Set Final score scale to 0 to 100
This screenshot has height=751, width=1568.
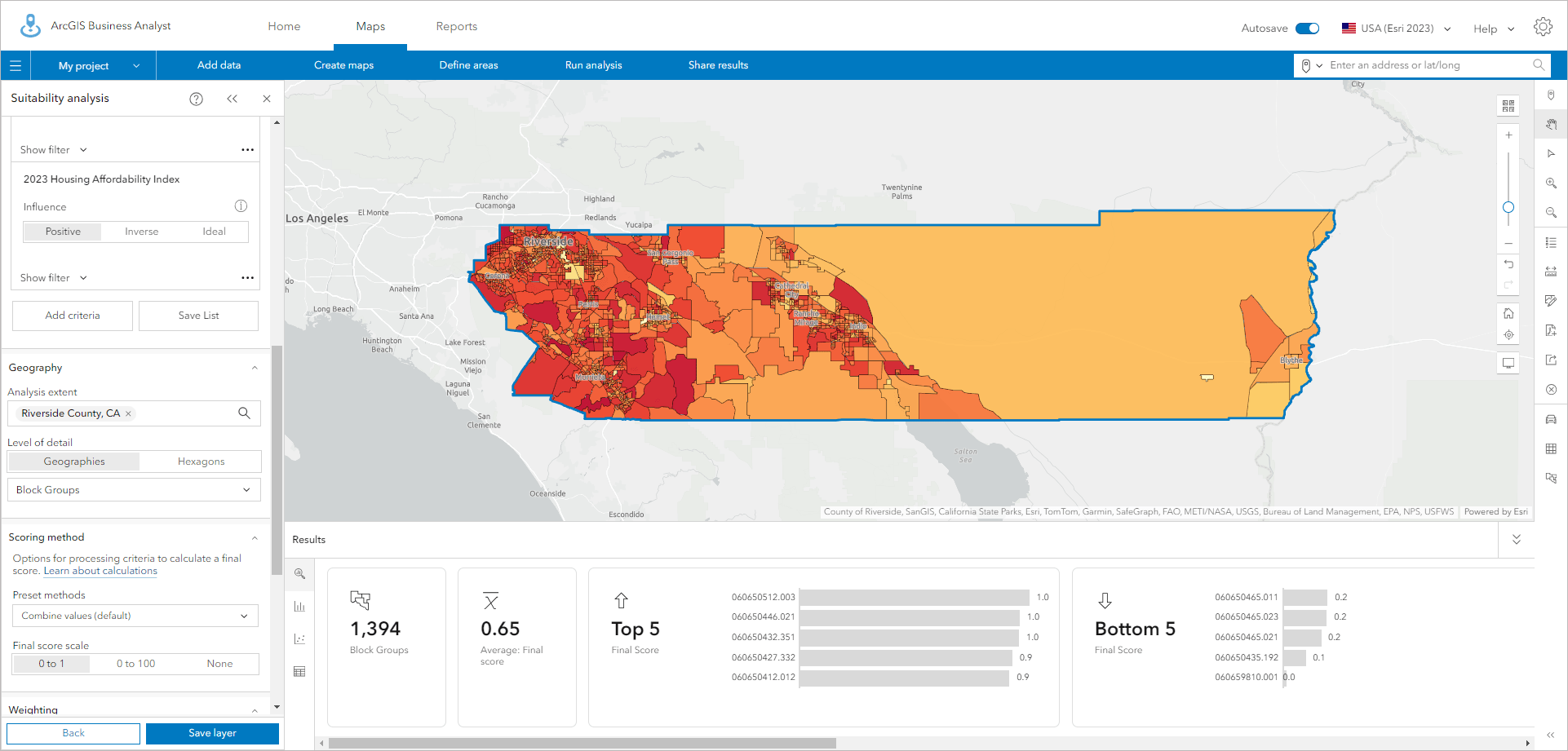134,663
